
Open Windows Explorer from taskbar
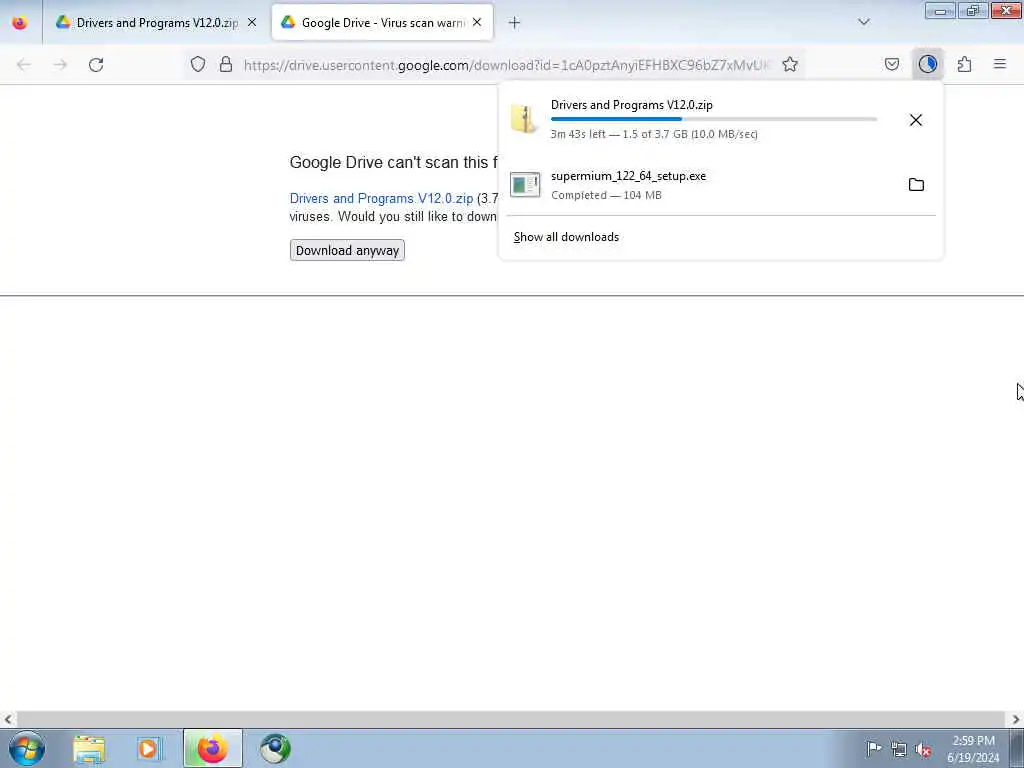(89, 749)
